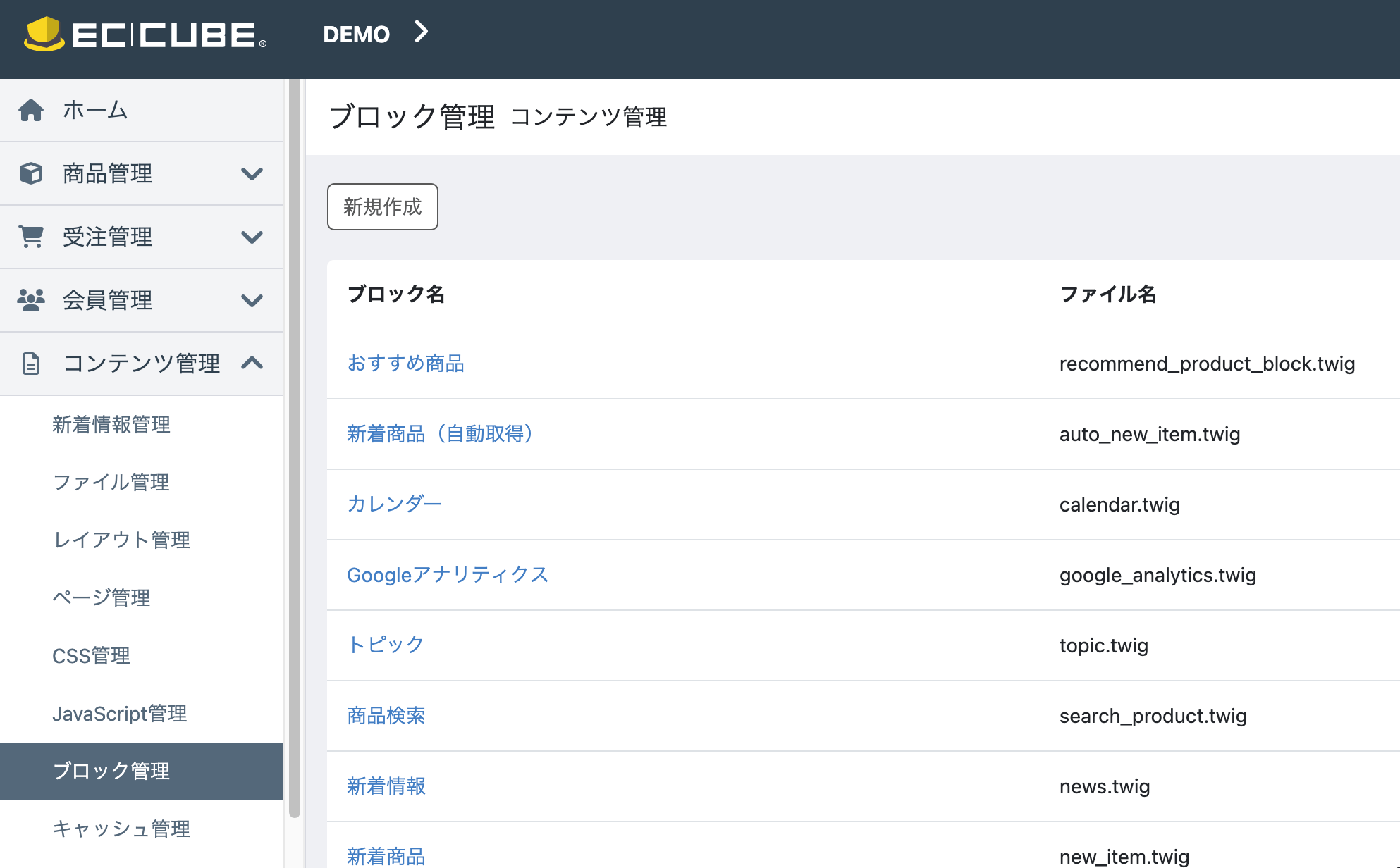Image resolution: width=1400 pixels, height=868 pixels.
Task: Click the shopping cart icon for 受注管理
Action: [31, 237]
